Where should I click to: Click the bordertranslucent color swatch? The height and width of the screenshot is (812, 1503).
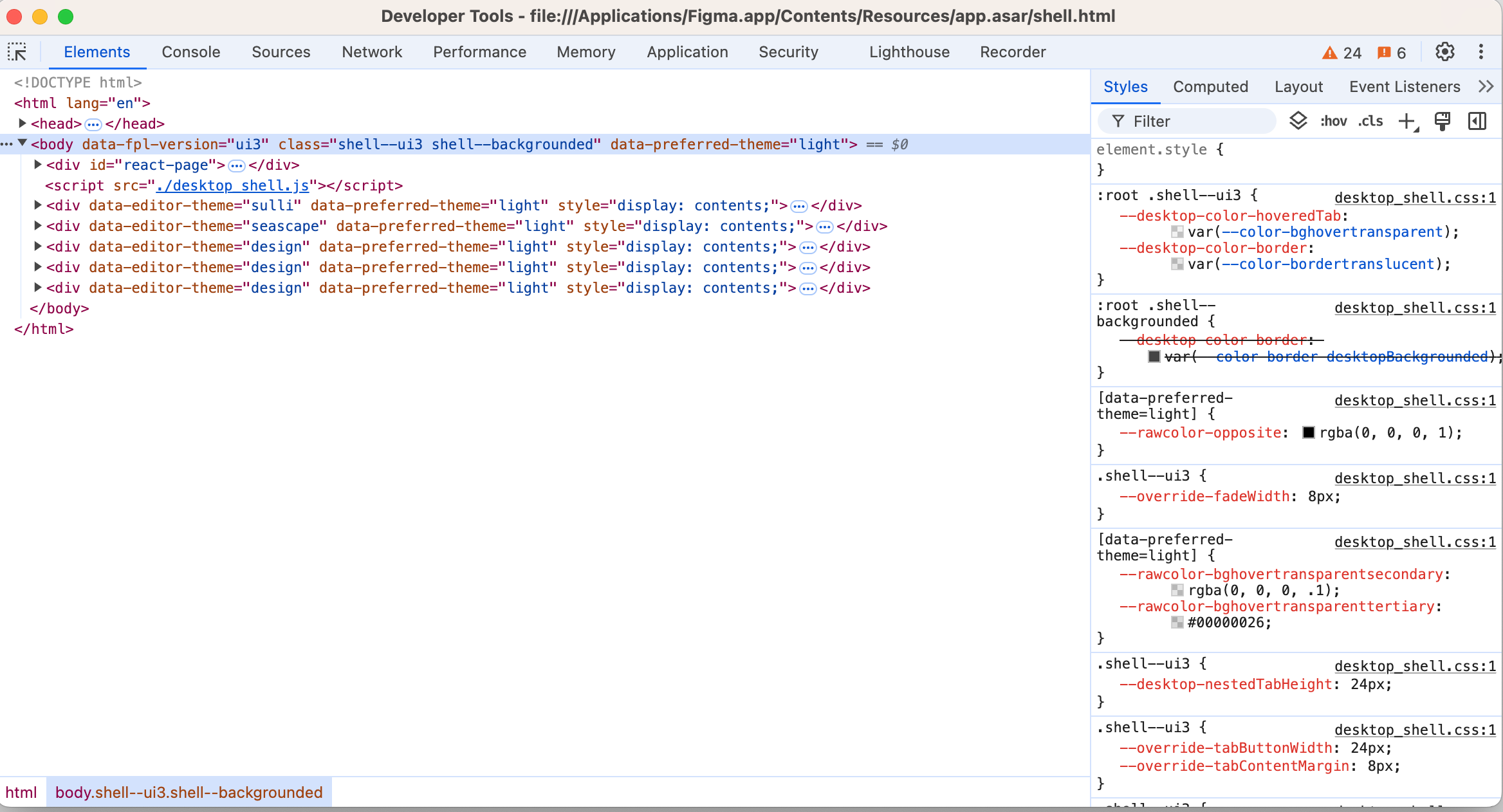coord(1177,264)
